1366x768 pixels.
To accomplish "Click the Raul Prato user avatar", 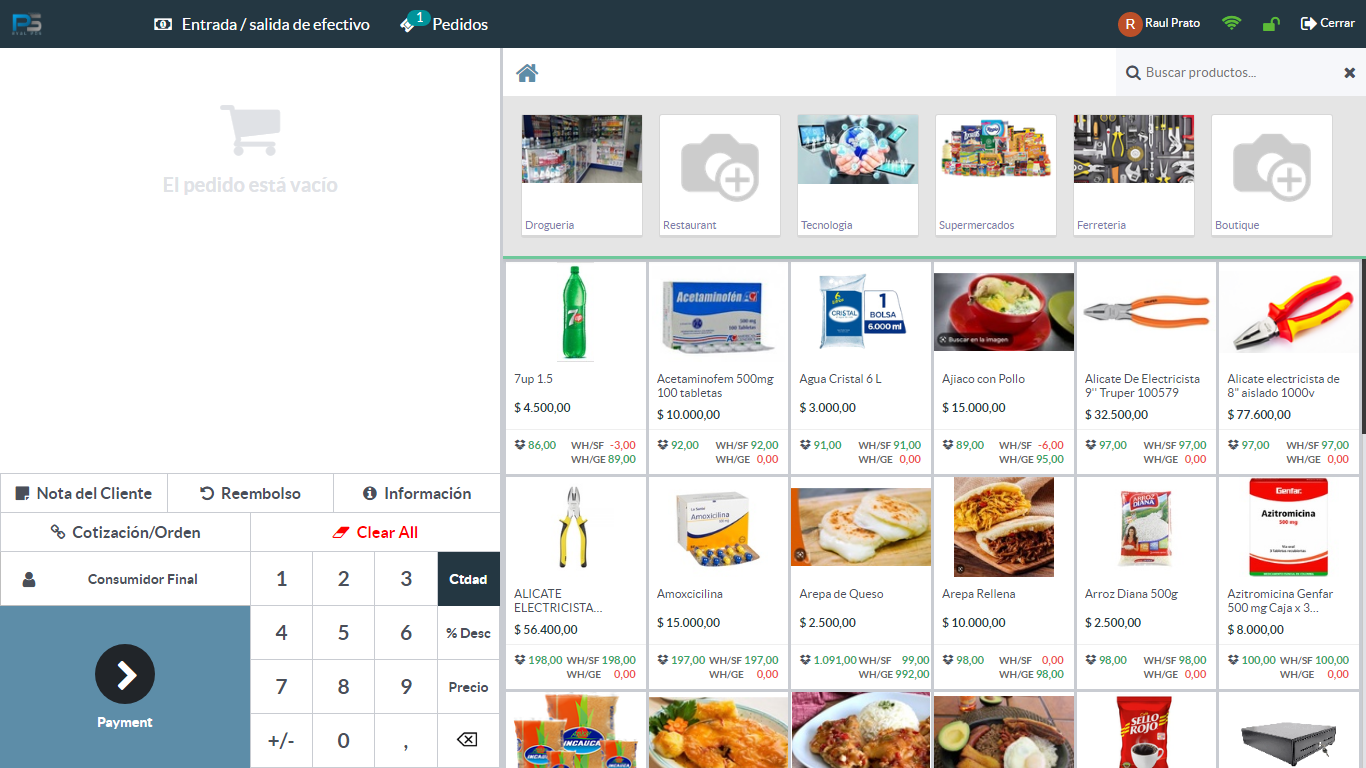I will (x=1130, y=24).
